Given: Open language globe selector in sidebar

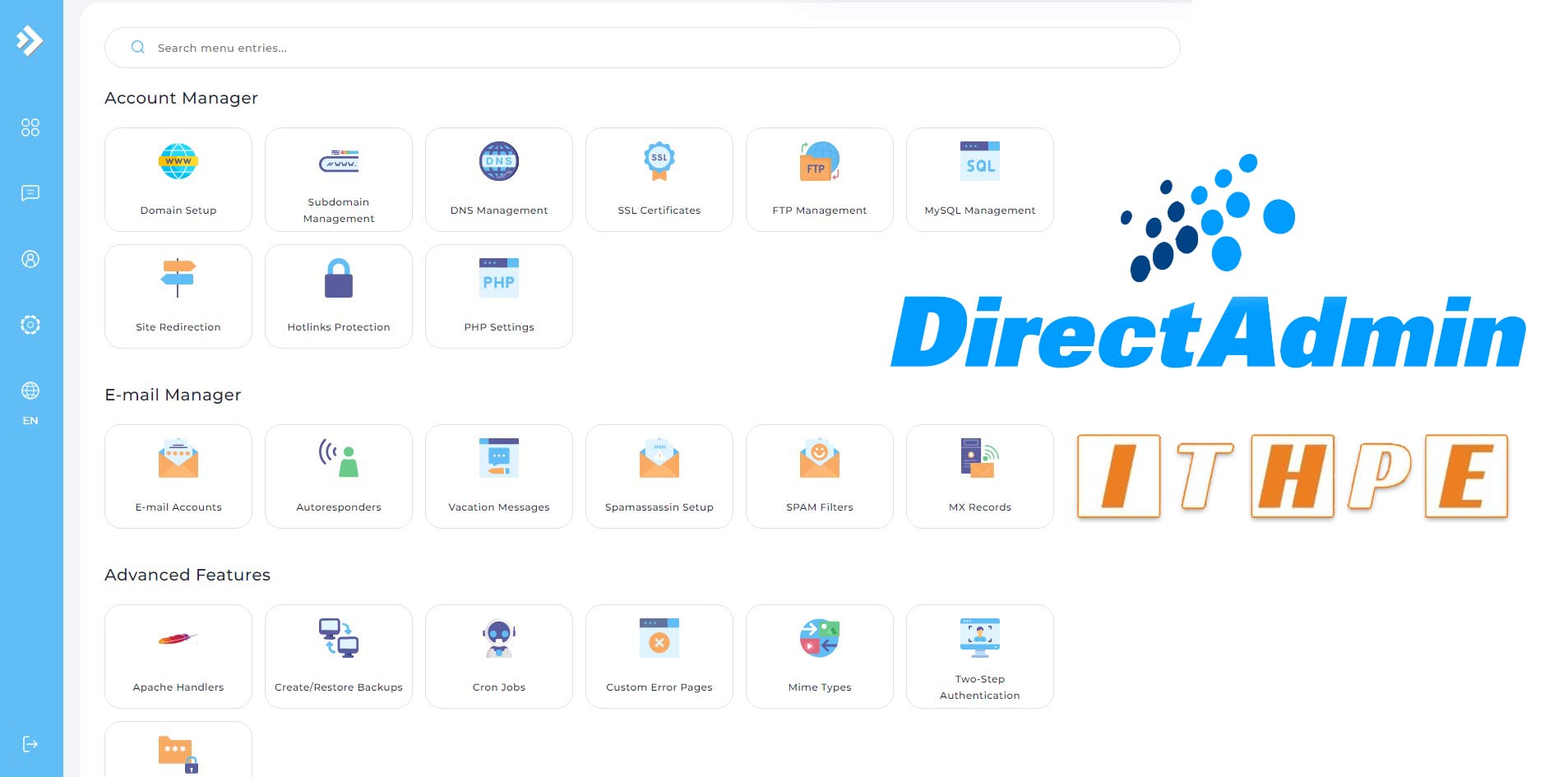Looking at the screenshot, I should pos(30,391).
